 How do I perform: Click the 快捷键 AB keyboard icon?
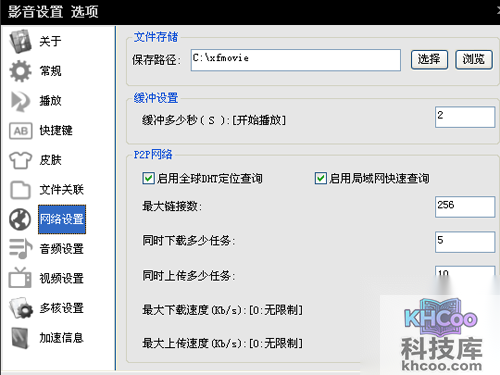(21, 130)
